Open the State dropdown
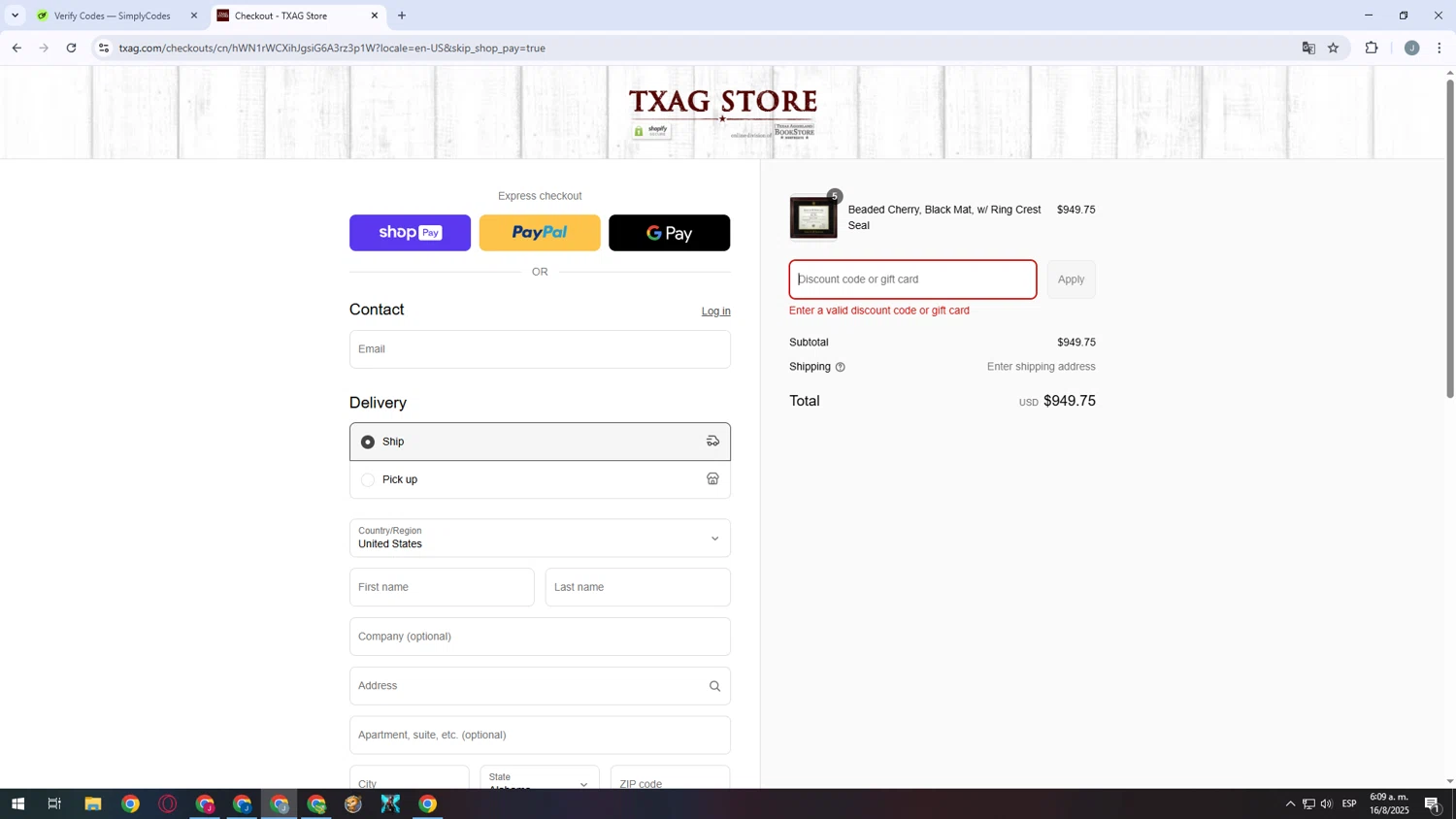Screen dimensions: 1456x819 [x=539, y=778]
